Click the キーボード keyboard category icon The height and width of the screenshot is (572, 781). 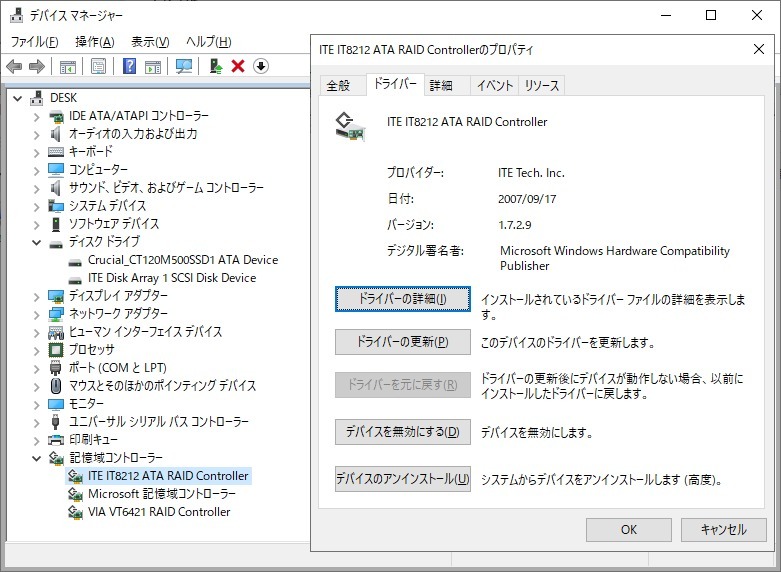click(56, 152)
